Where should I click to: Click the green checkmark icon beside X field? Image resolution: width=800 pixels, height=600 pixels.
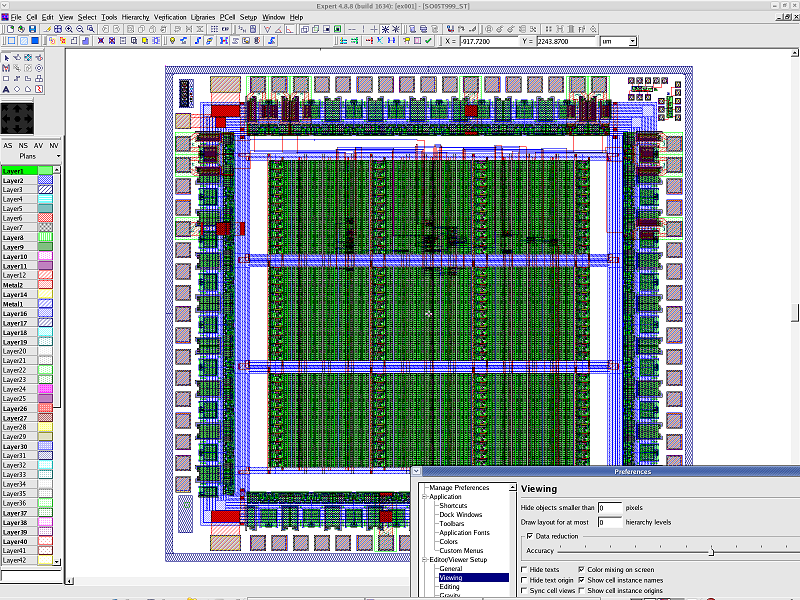point(429,41)
